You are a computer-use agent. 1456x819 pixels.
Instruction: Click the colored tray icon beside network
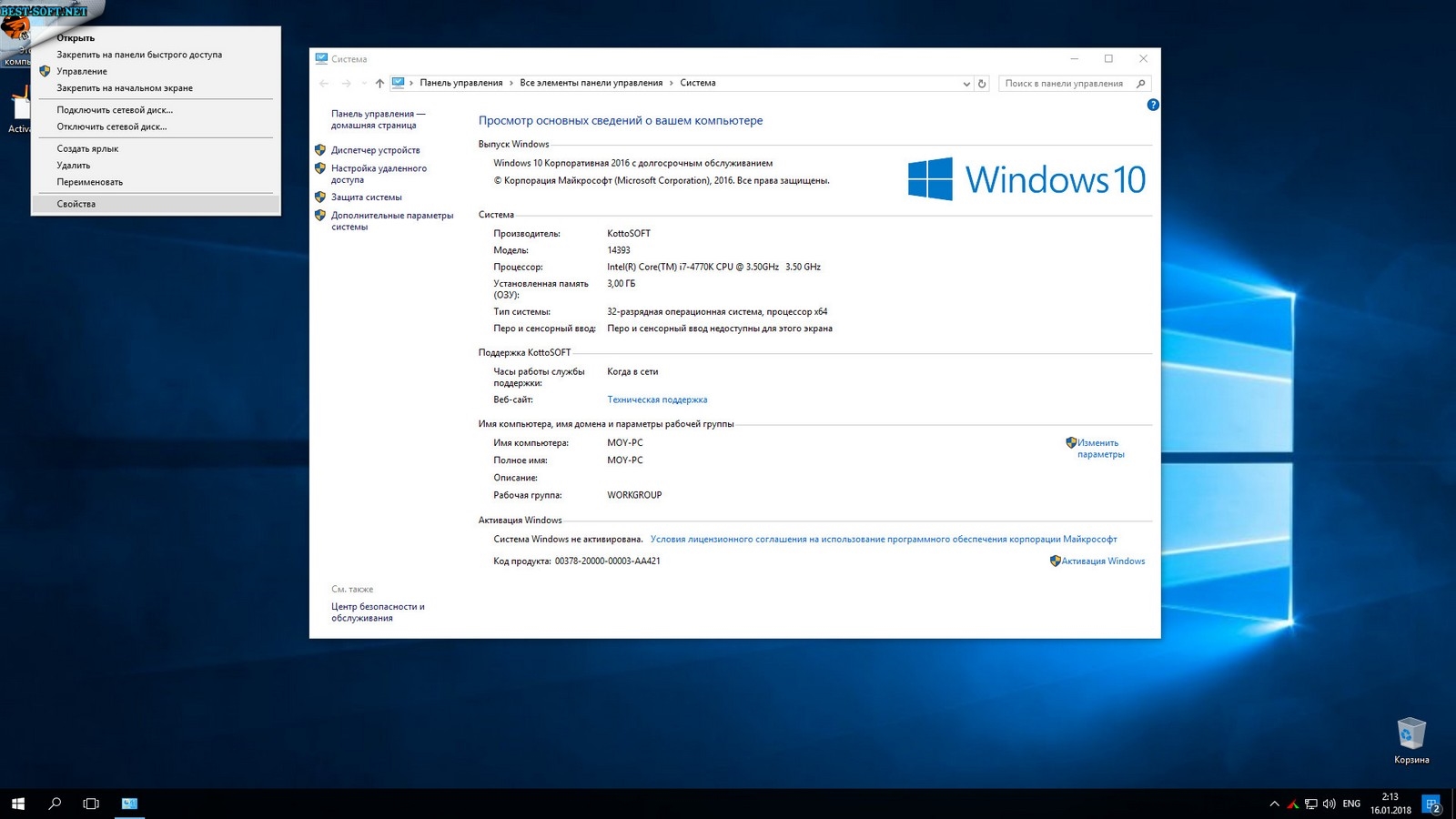(x=1292, y=804)
